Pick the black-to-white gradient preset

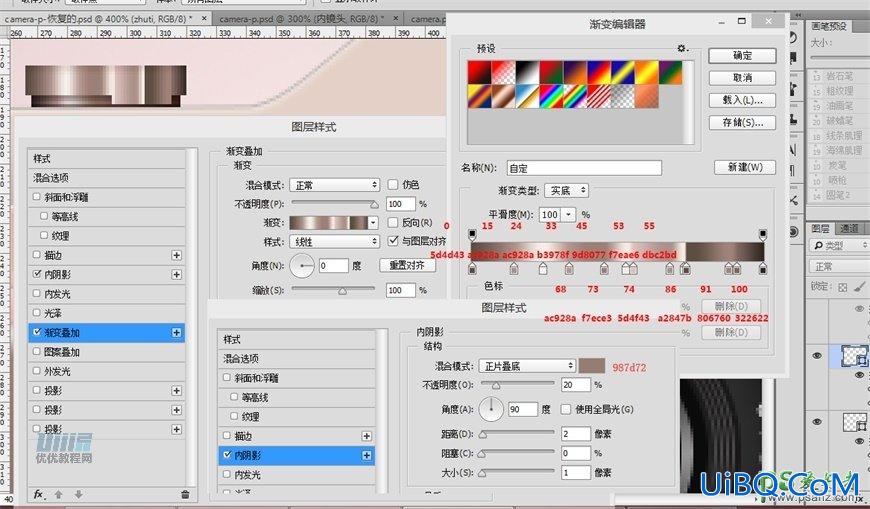[x=528, y=72]
